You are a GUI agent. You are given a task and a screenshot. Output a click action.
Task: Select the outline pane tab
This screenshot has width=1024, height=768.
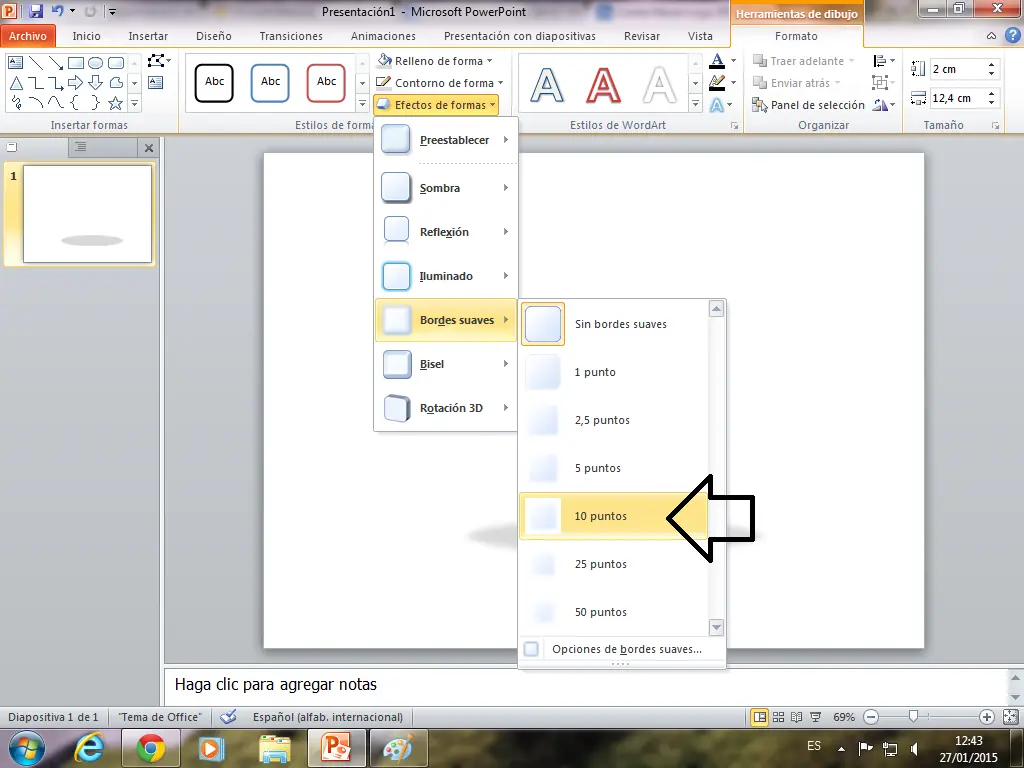80,148
